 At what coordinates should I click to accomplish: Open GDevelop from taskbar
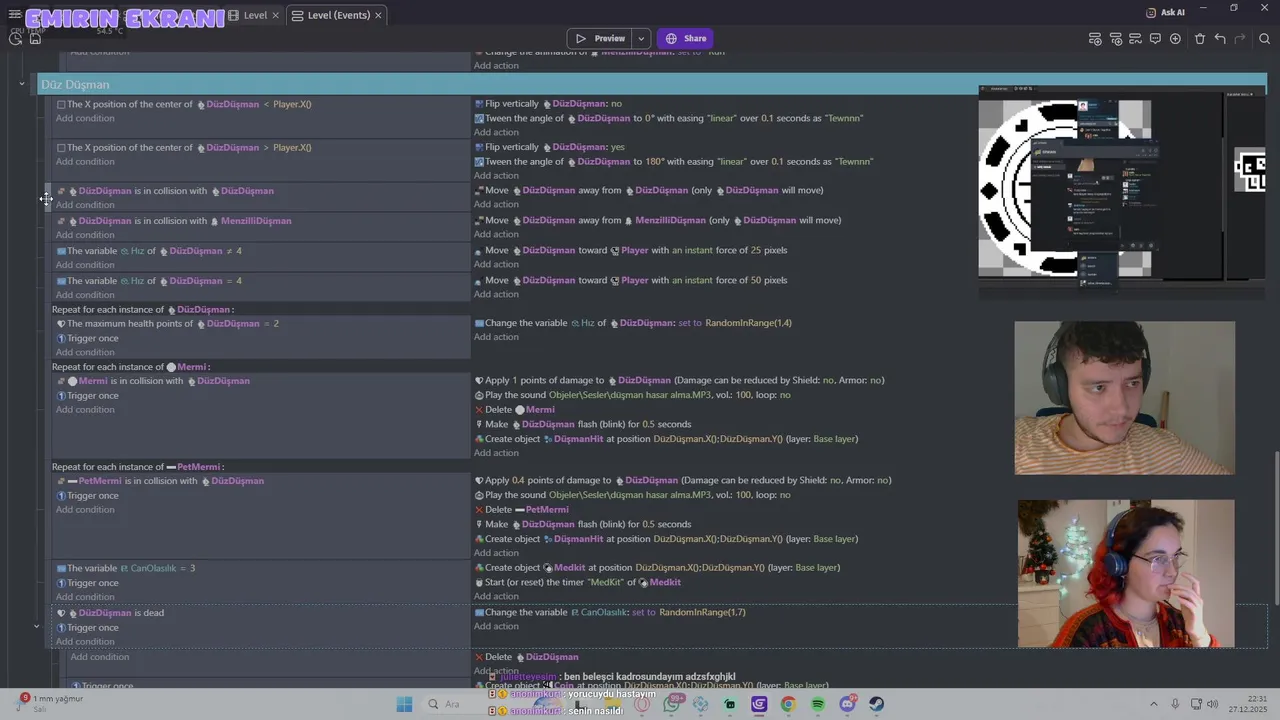pyautogui.click(x=759, y=704)
